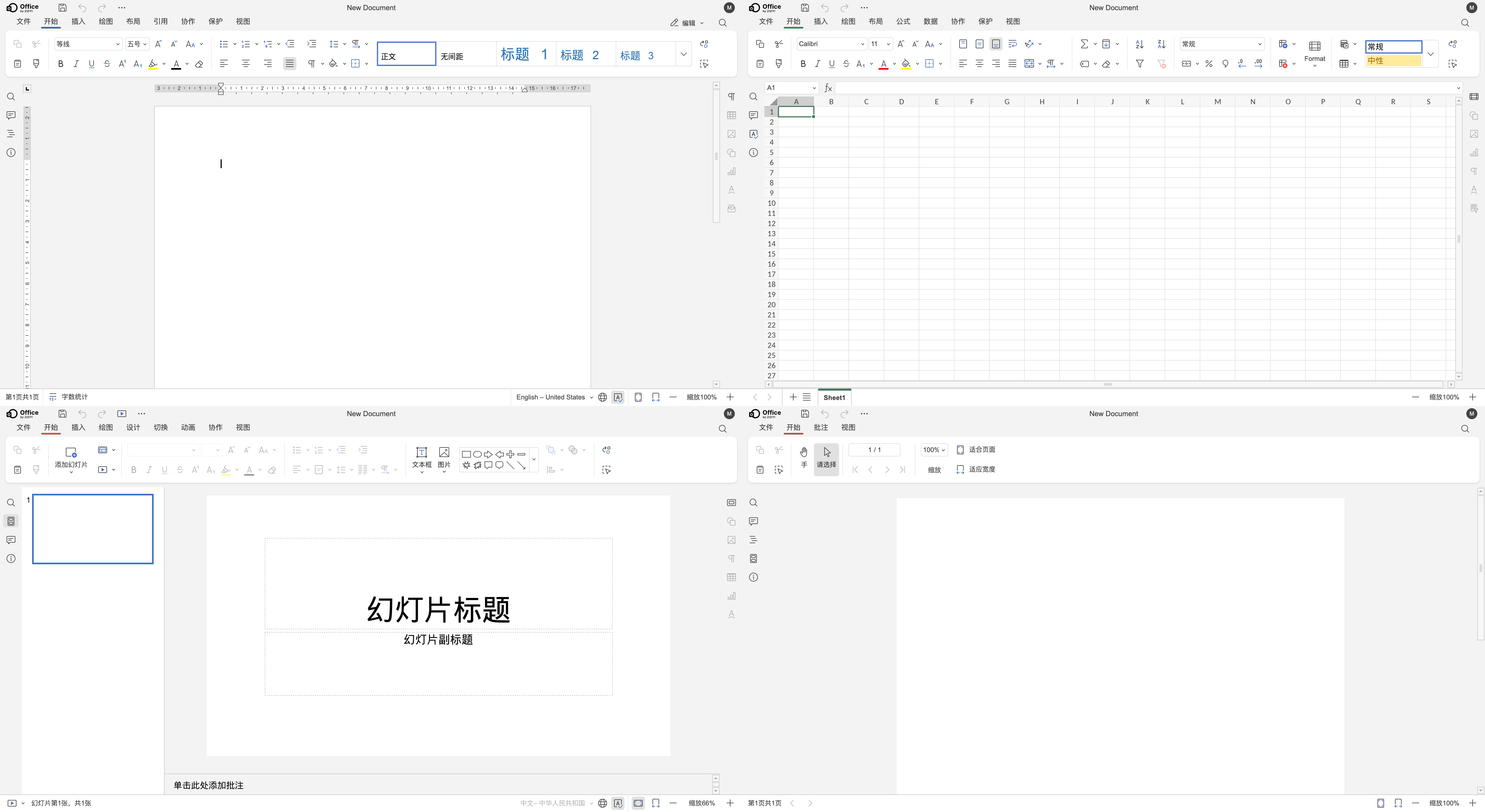Click the percent style icon in the spreadsheet
The width and height of the screenshot is (1485, 812).
(x=1209, y=64)
